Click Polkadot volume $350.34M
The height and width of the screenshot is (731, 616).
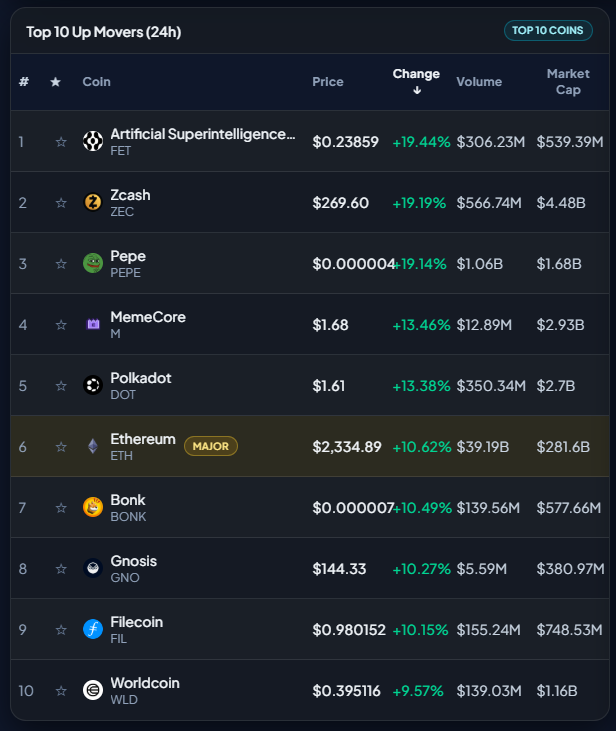[x=491, y=386]
